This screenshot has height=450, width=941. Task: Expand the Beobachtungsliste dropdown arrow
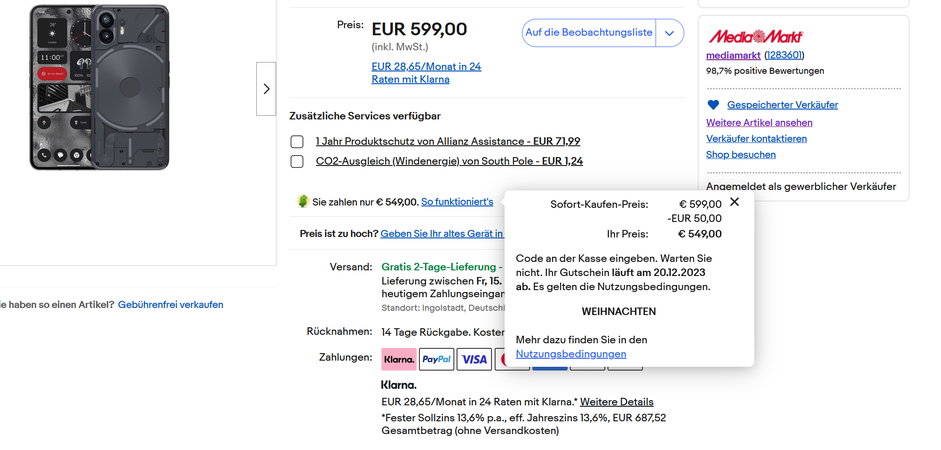pos(669,33)
